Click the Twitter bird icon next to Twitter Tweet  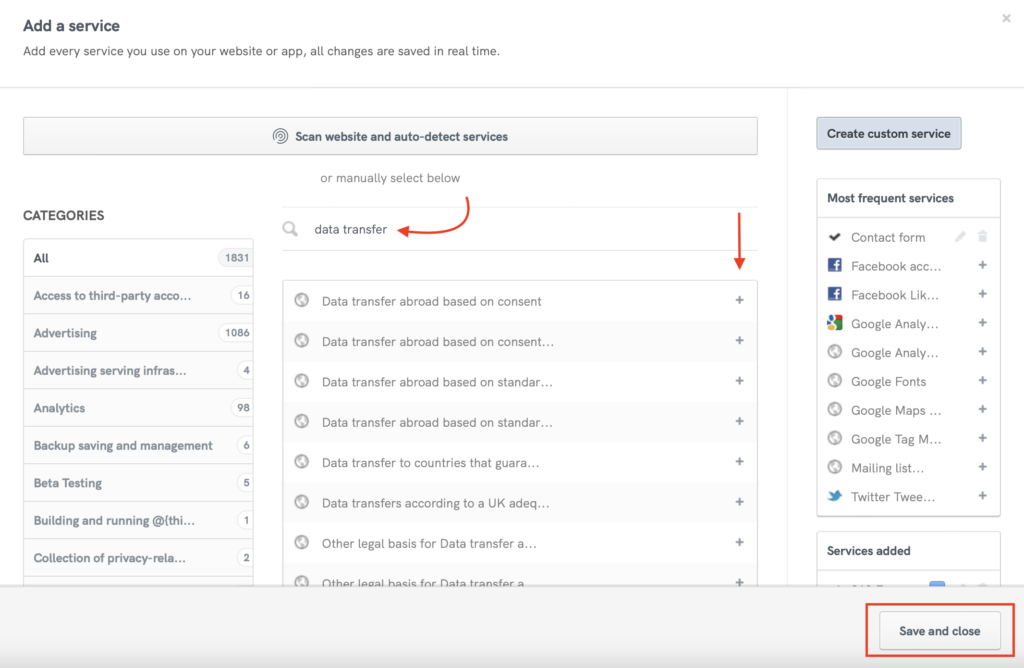pyautogui.click(x=836, y=496)
